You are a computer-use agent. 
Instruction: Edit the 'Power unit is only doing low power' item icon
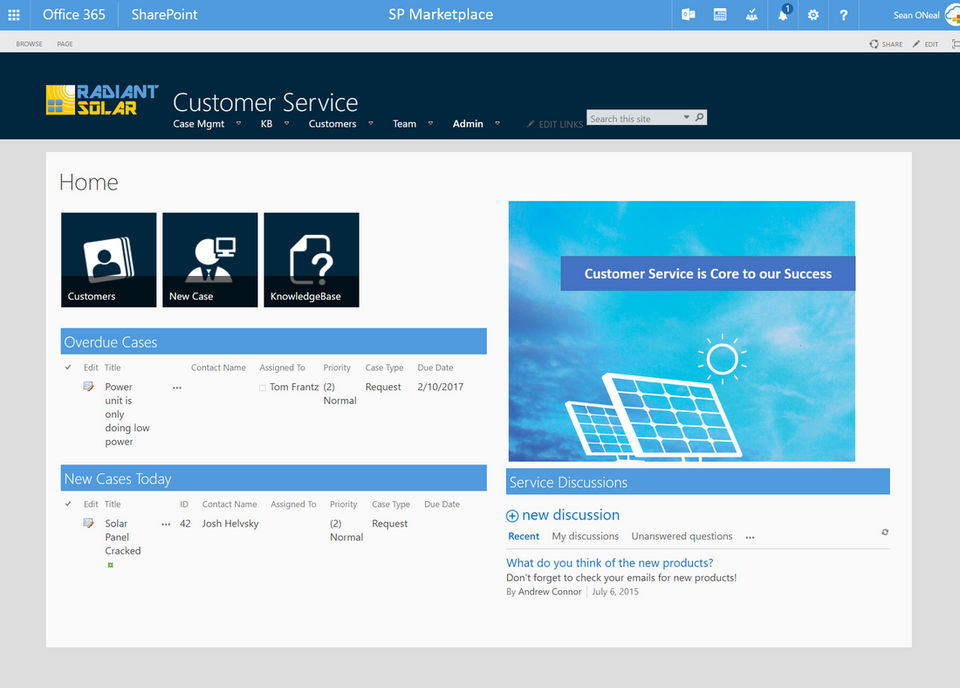point(89,386)
